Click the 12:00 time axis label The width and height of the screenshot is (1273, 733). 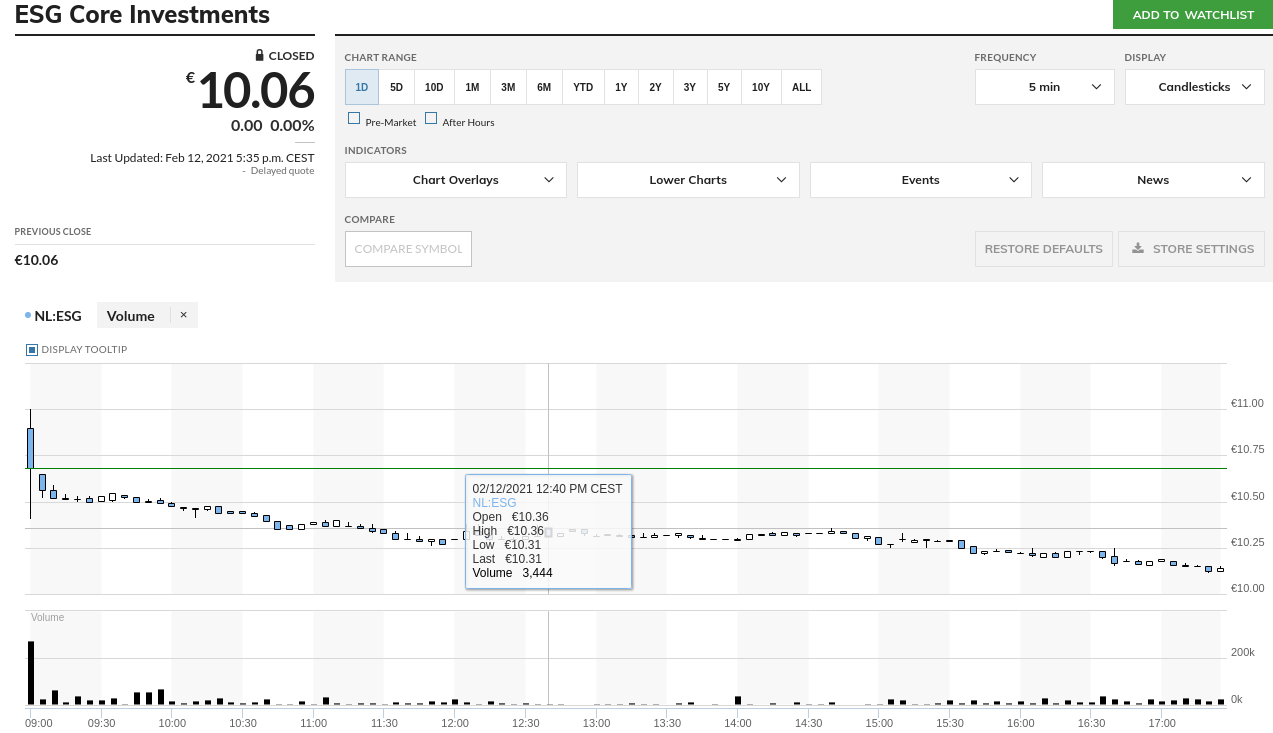coord(455,723)
